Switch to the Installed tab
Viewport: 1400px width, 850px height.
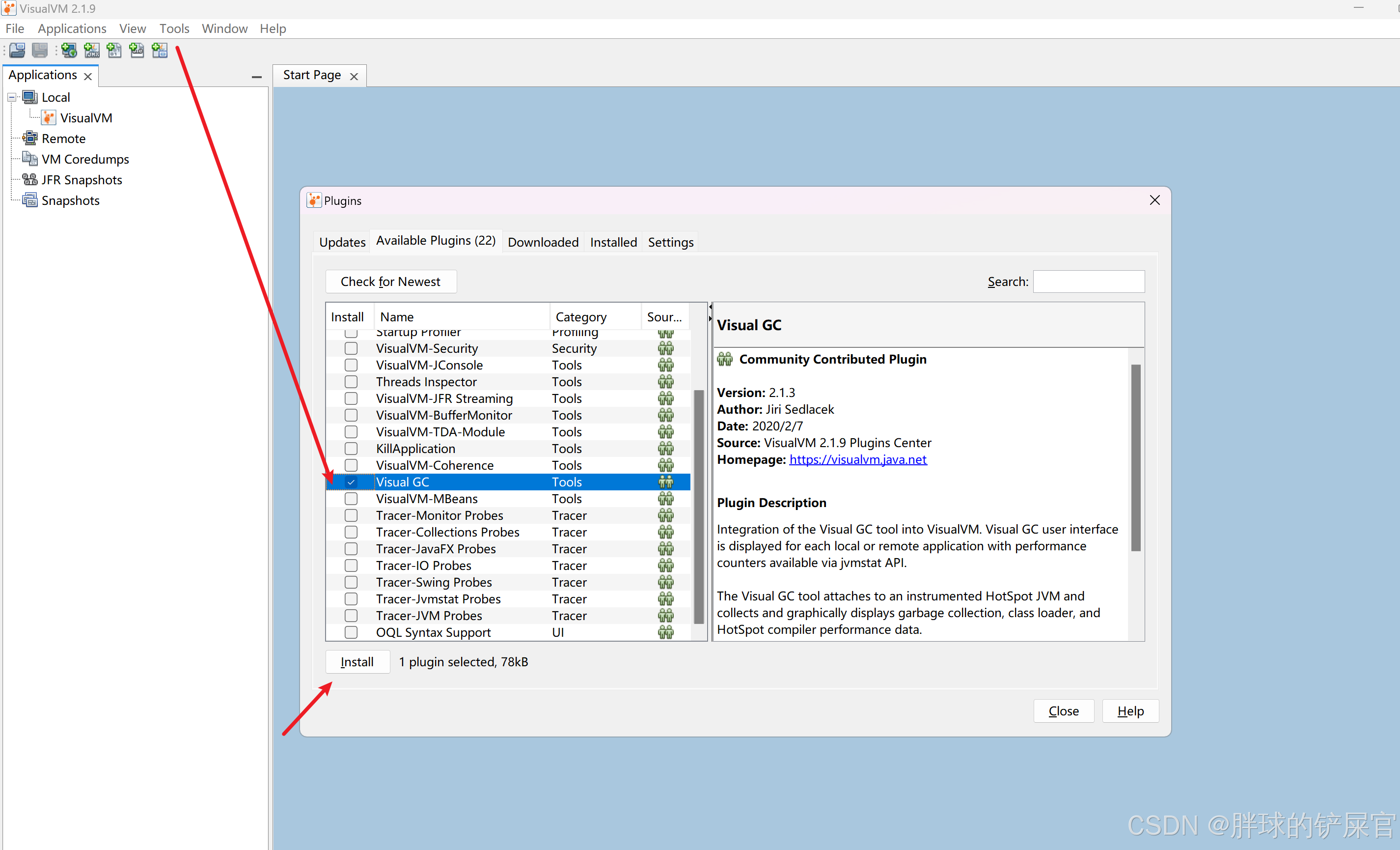[613, 242]
